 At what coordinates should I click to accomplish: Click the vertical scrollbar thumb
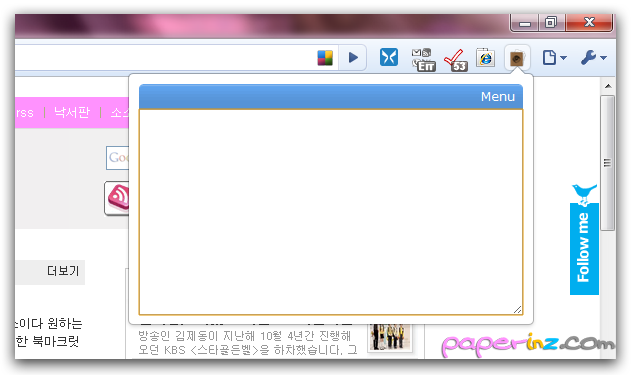click(608, 163)
